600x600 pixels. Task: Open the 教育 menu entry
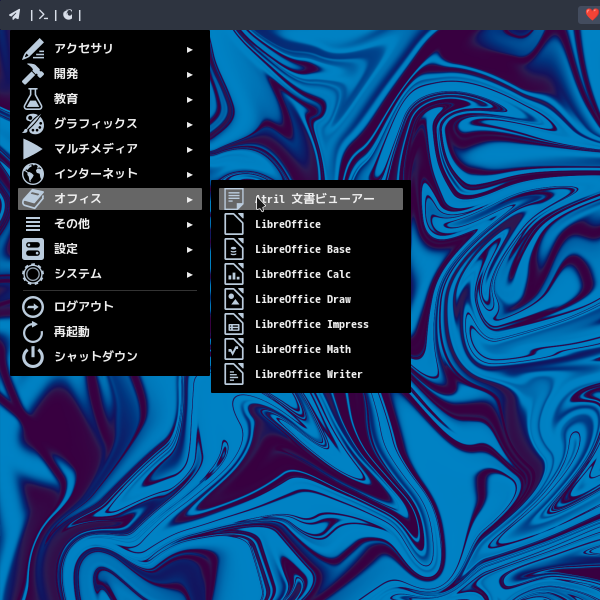pos(110,99)
